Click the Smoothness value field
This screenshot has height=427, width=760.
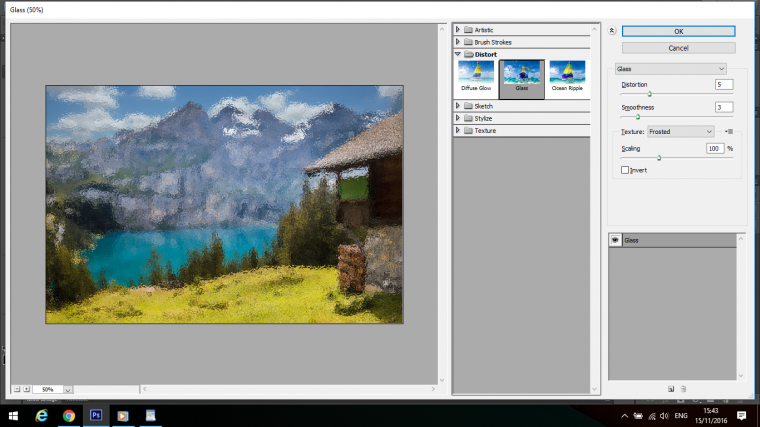point(724,107)
